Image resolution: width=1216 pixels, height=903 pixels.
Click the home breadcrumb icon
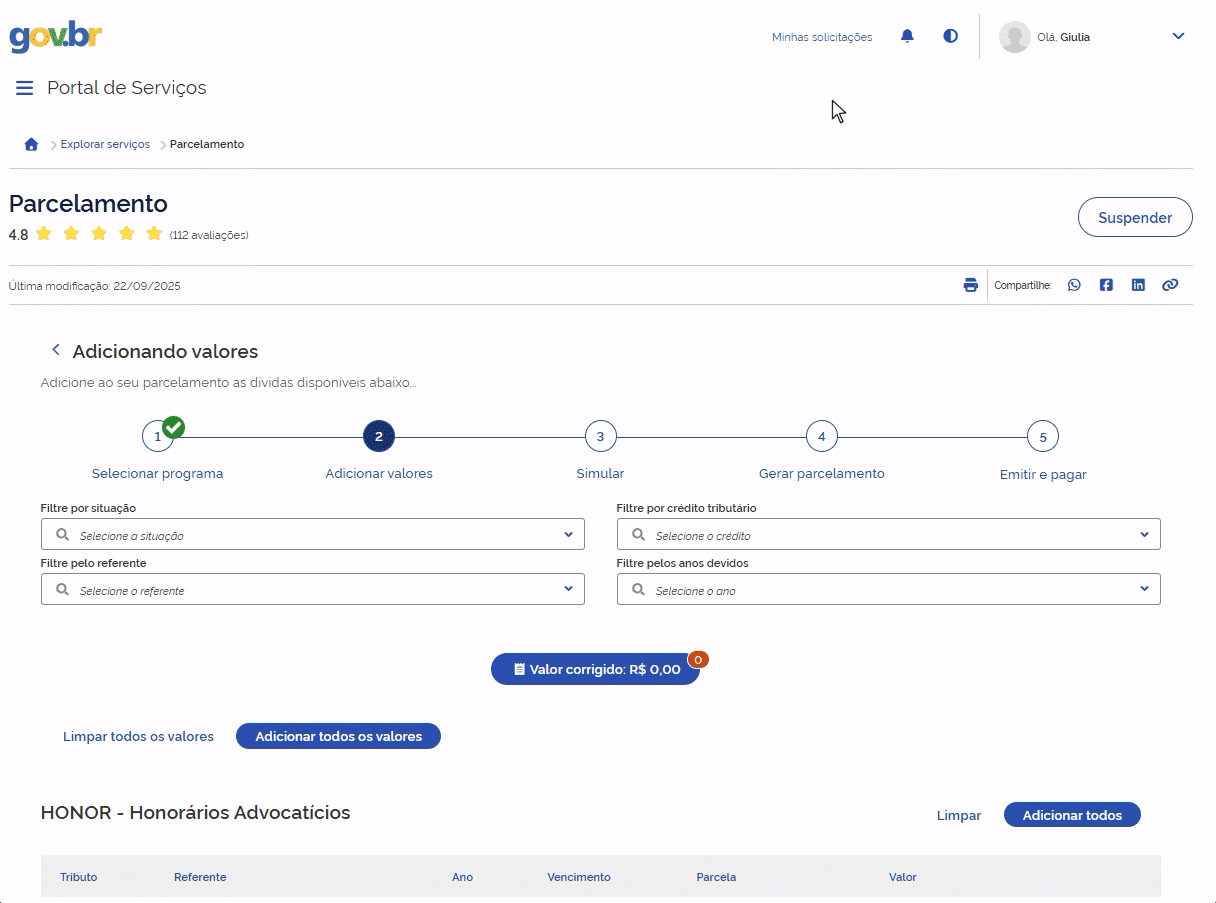pos(31,144)
